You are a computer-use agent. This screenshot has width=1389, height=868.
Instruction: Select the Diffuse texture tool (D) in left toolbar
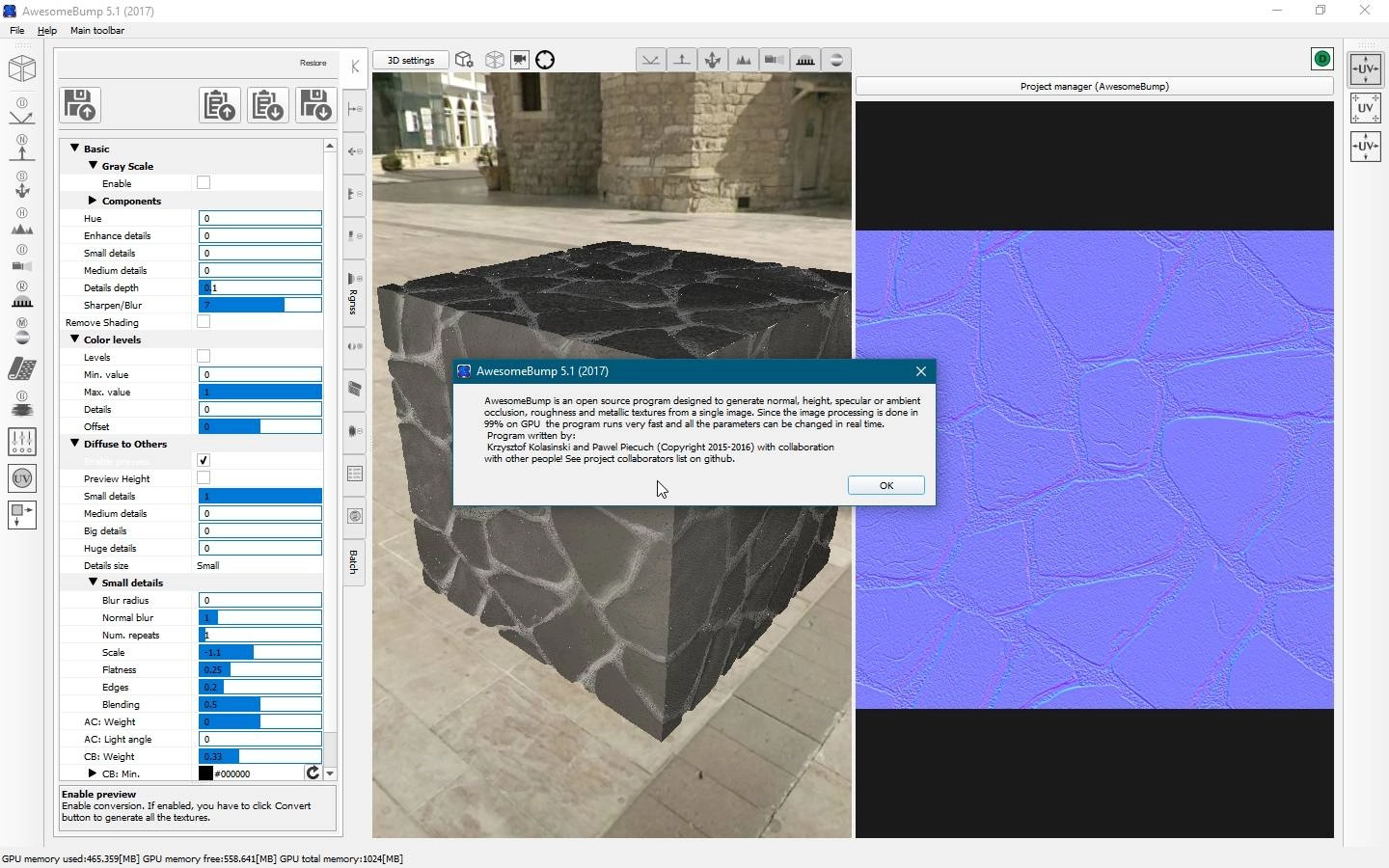21,112
